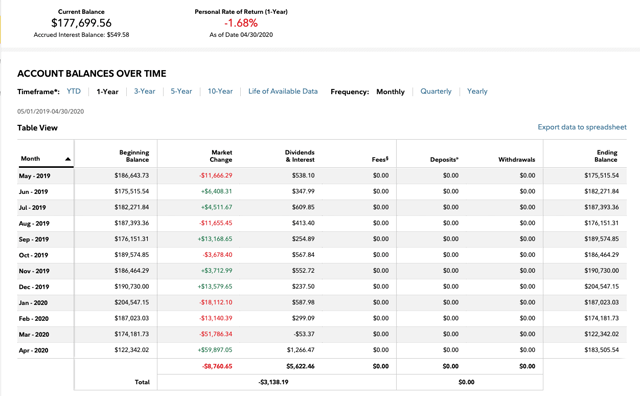Show Life of Available Data
The image size is (640, 396).
(x=283, y=91)
